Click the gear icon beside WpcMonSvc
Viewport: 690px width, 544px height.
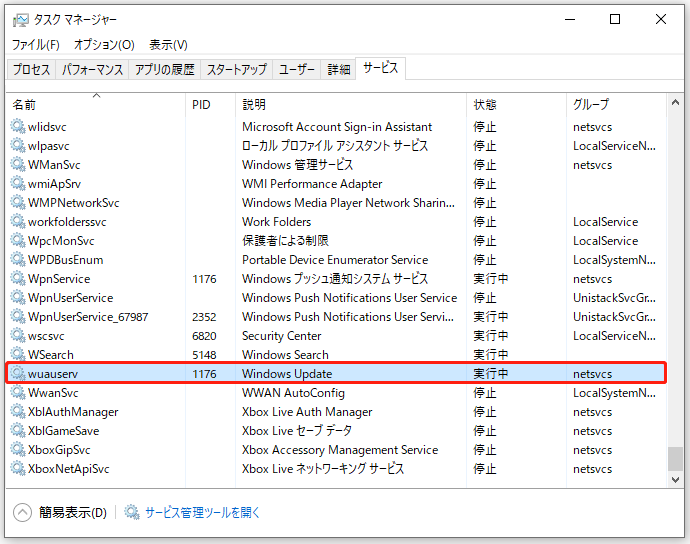click(18, 240)
